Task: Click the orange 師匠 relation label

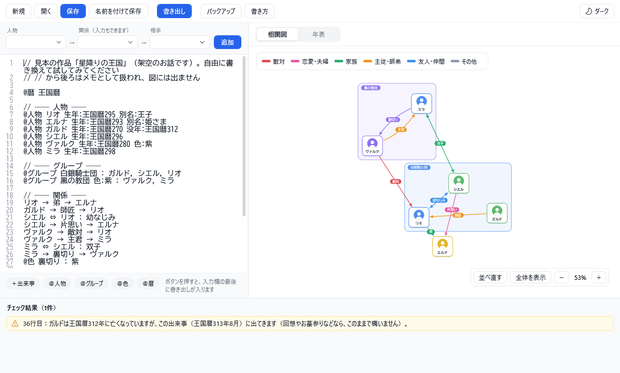Action: click(458, 215)
